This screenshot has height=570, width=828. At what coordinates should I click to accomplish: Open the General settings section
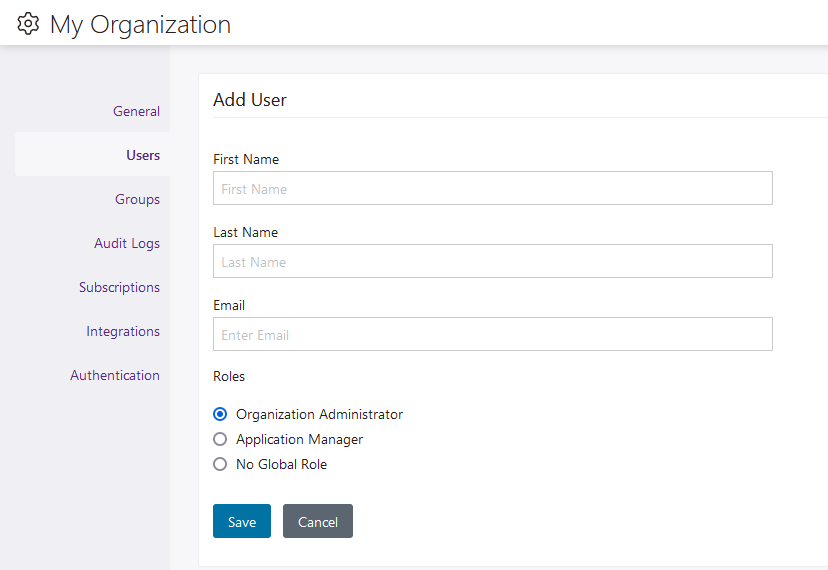[136, 111]
